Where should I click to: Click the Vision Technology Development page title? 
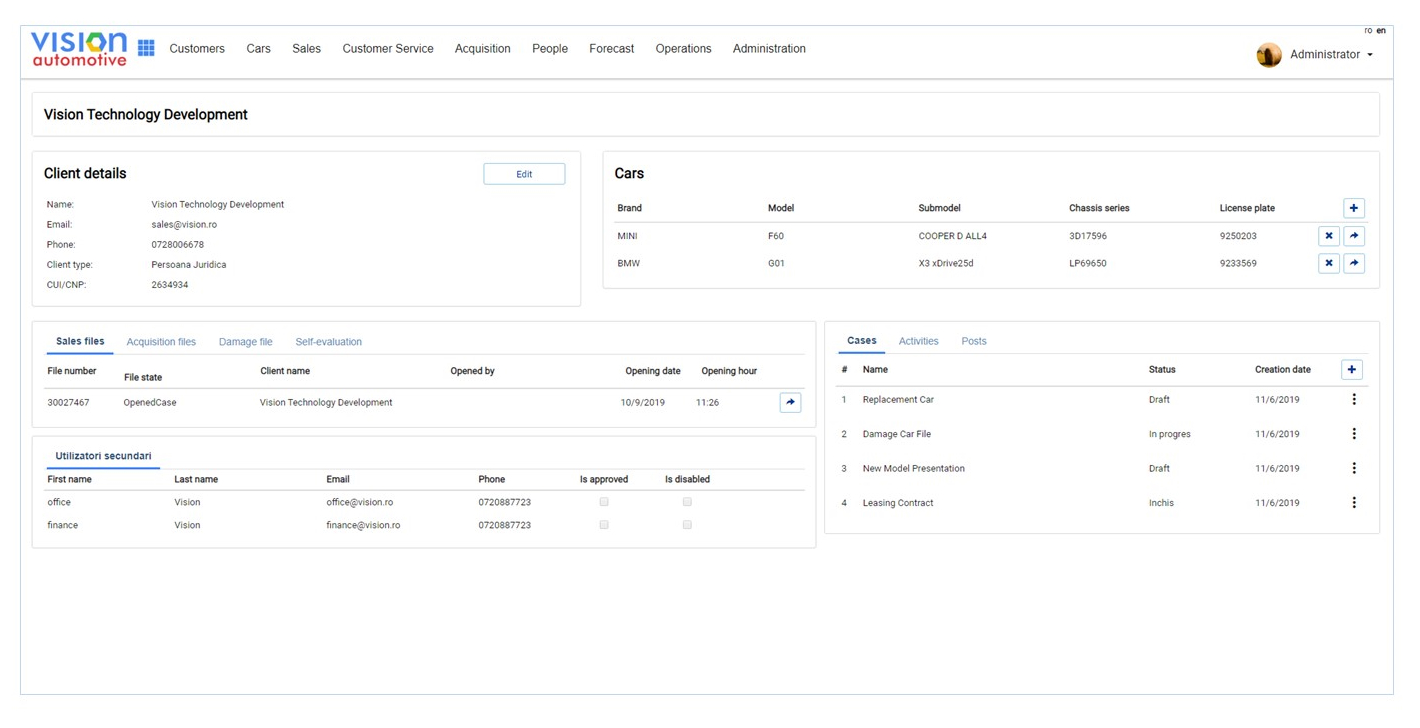pyautogui.click(x=146, y=115)
